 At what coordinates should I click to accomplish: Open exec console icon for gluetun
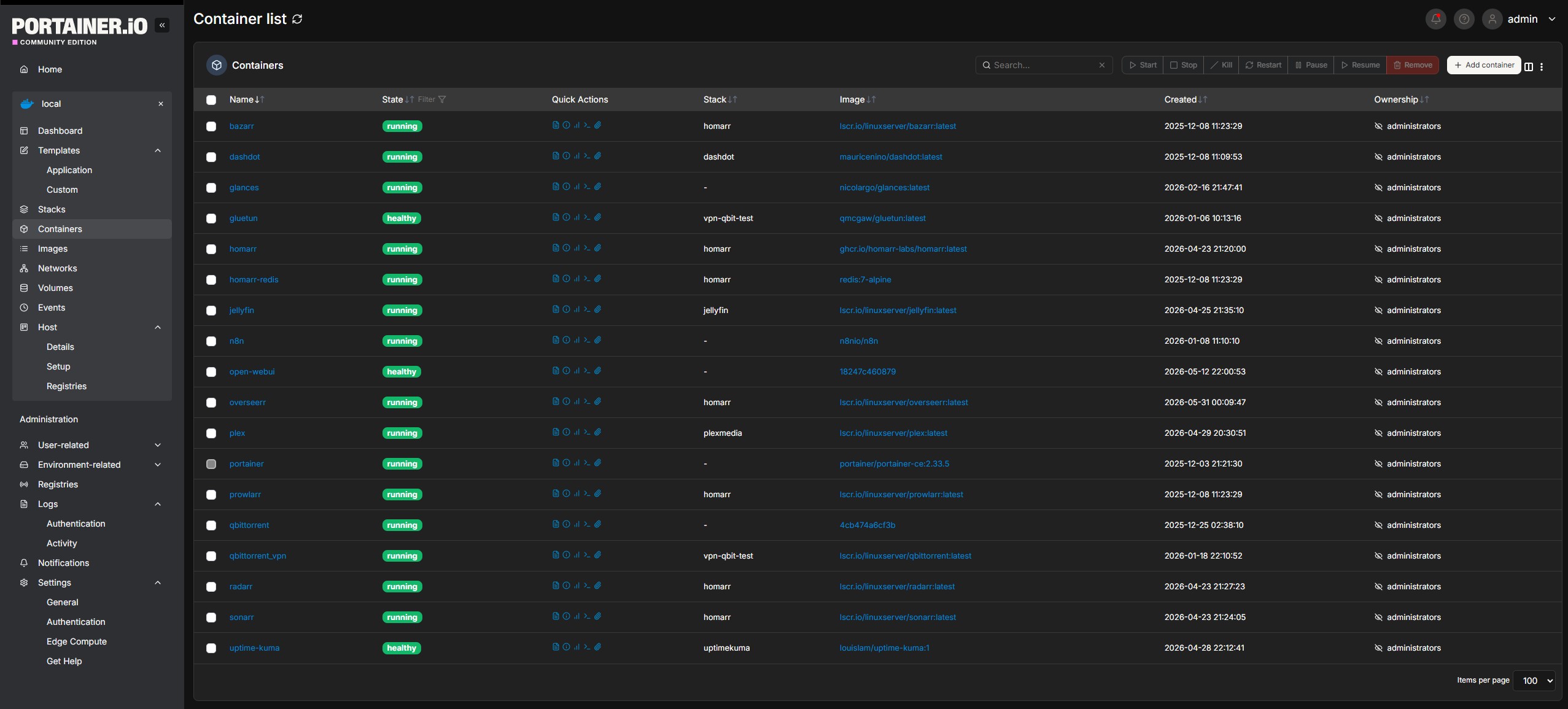pyautogui.click(x=587, y=217)
